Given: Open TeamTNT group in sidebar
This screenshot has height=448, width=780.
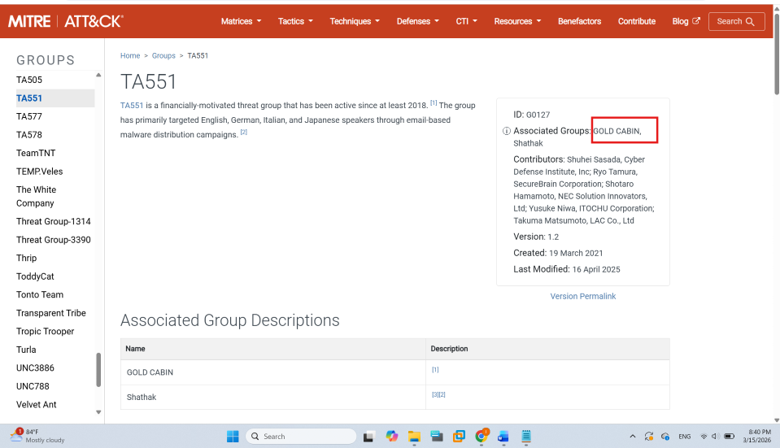Looking at the screenshot, I should 36,153.
